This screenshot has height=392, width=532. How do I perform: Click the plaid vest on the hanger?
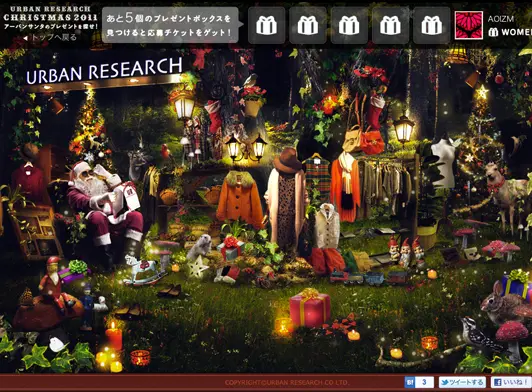(x=317, y=176)
